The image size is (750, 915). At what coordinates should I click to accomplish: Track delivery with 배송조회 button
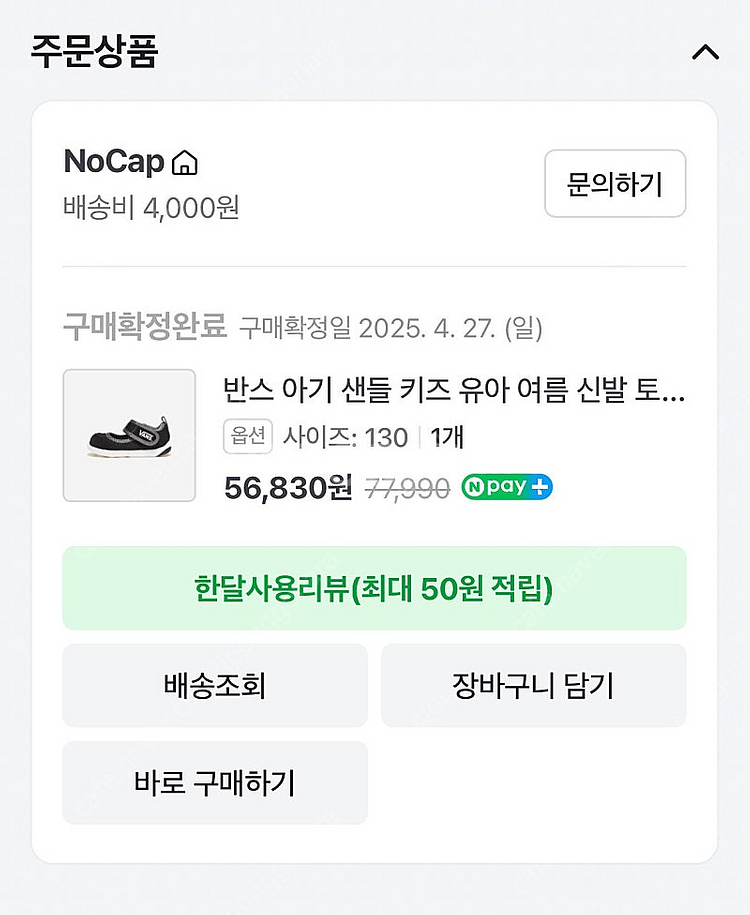tap(215, 685)
